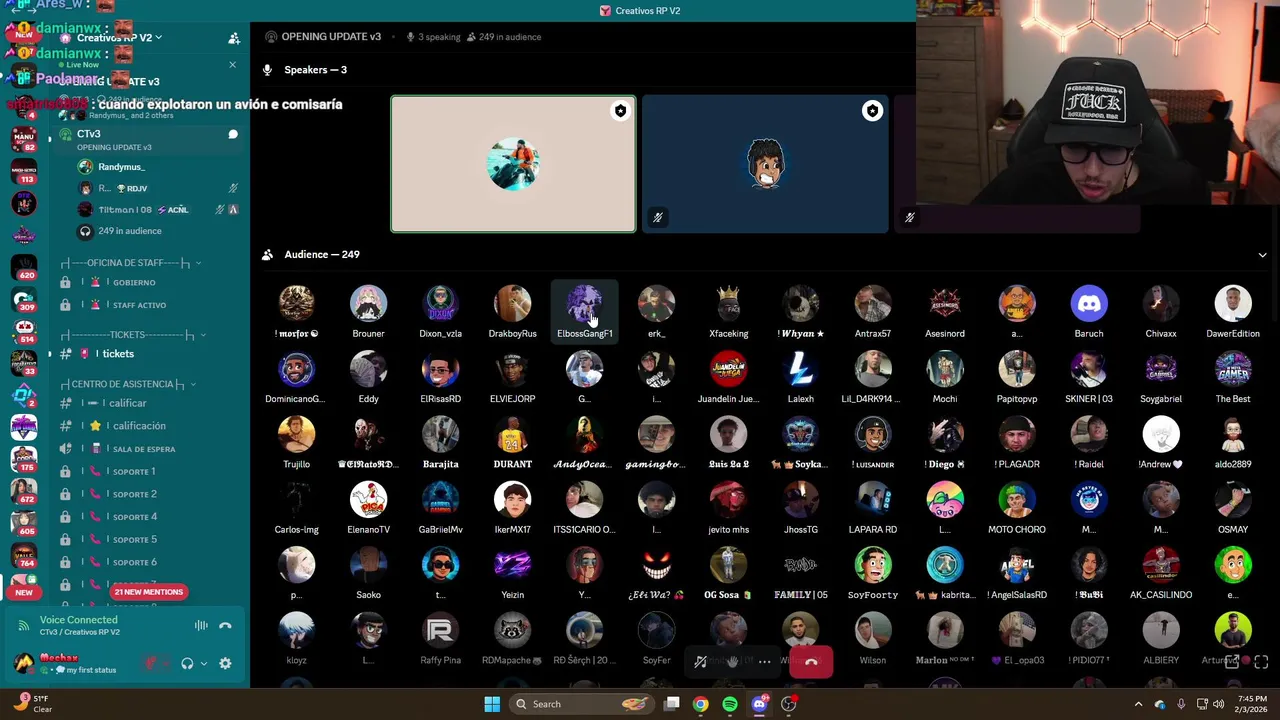Open Spotify from the taskbar
The image size is (1280, 720).
730,704
